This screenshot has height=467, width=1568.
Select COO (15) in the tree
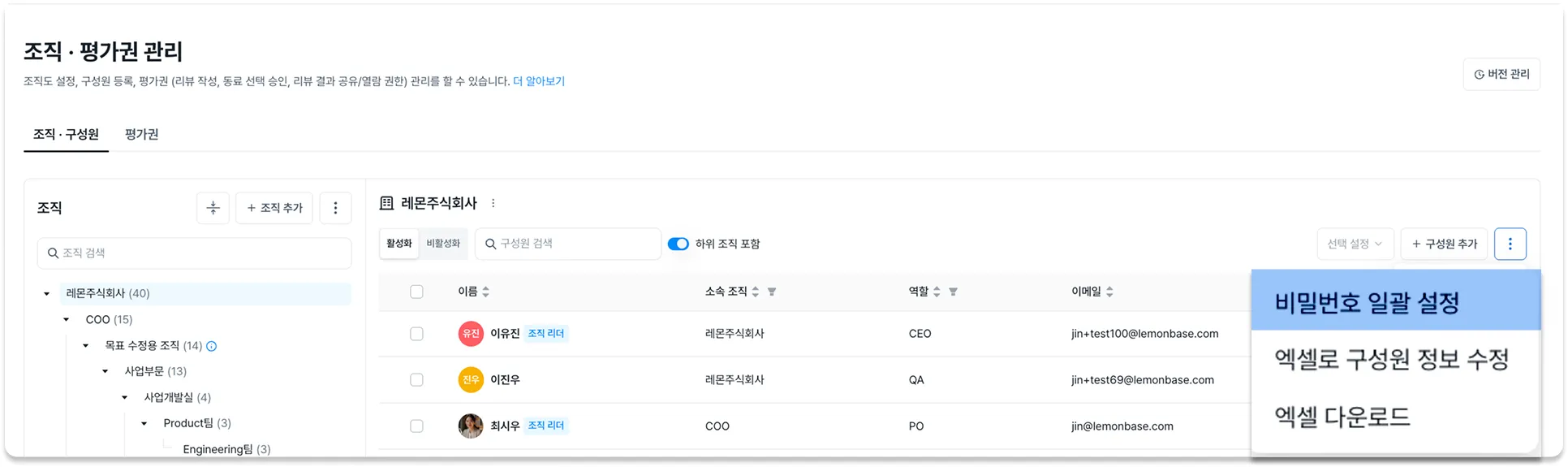click(109, 320)
